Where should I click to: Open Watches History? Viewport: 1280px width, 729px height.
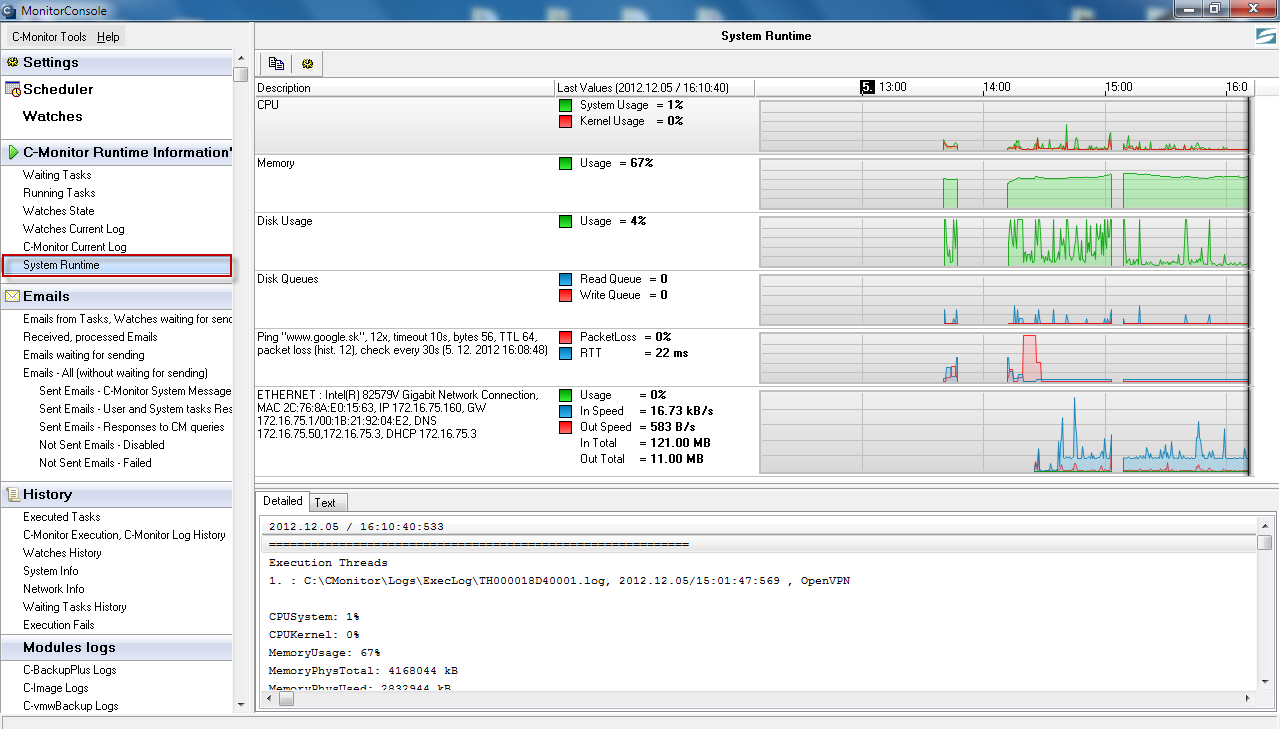tap(62, 553)
